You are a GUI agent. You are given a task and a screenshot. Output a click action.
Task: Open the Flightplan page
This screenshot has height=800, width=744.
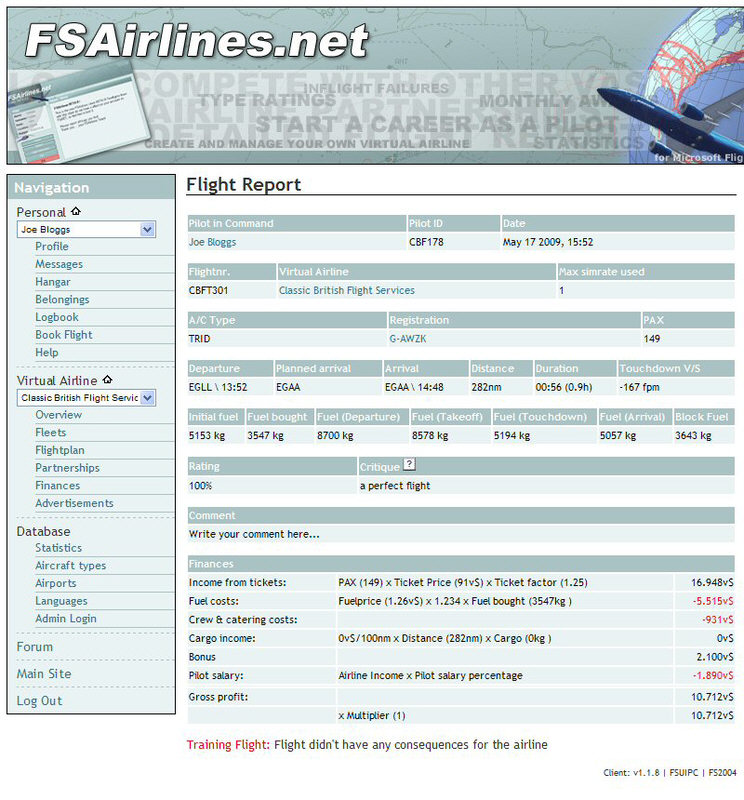pos(60,451)
